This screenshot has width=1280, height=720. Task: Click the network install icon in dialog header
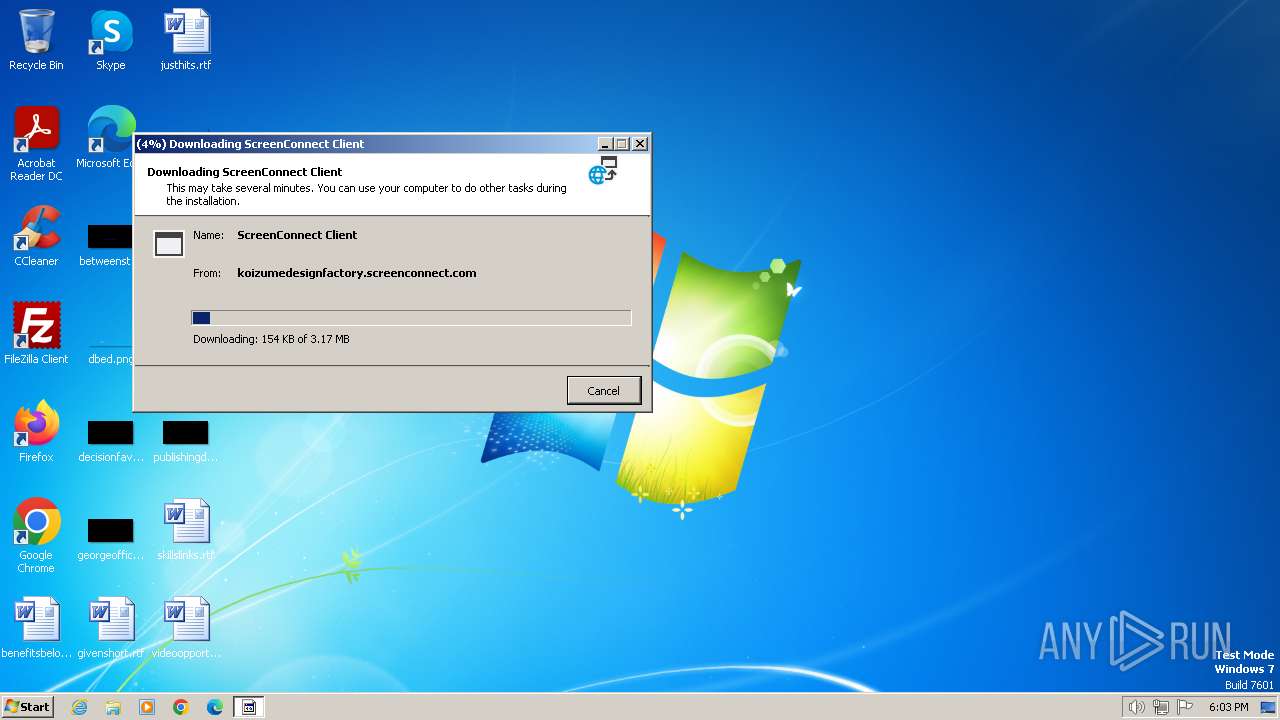click(x=603, y=170)
